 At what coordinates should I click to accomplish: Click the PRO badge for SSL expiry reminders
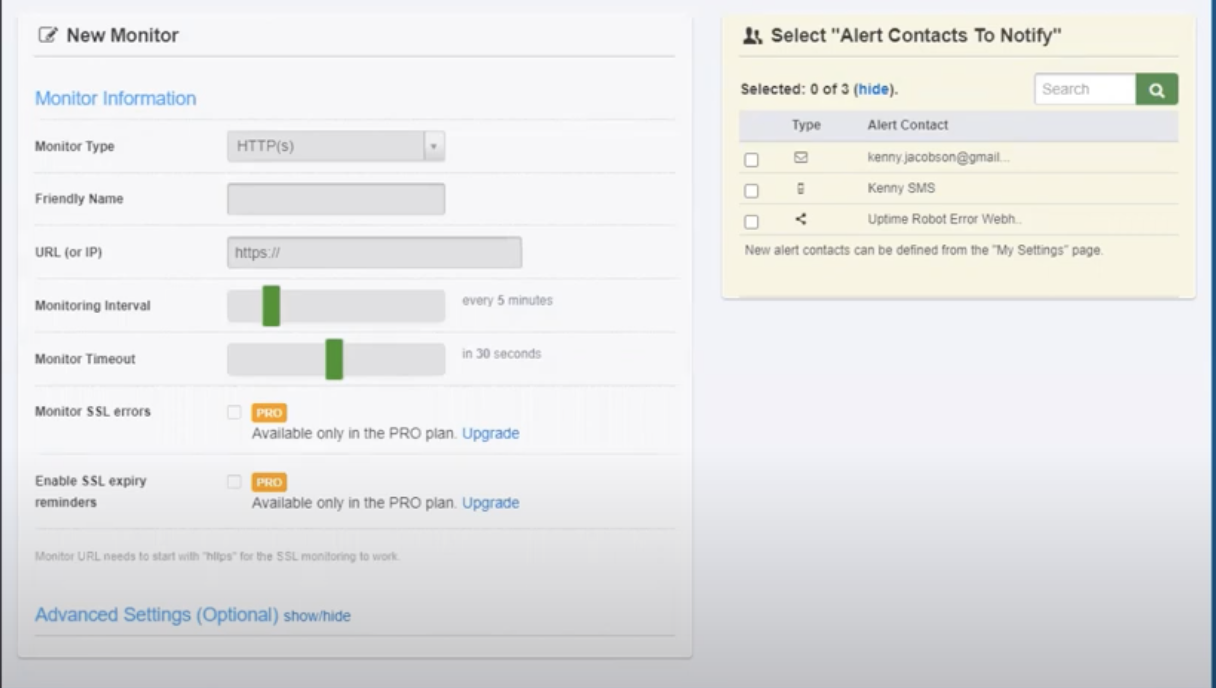pyautogui.click(x=269, y=482)
